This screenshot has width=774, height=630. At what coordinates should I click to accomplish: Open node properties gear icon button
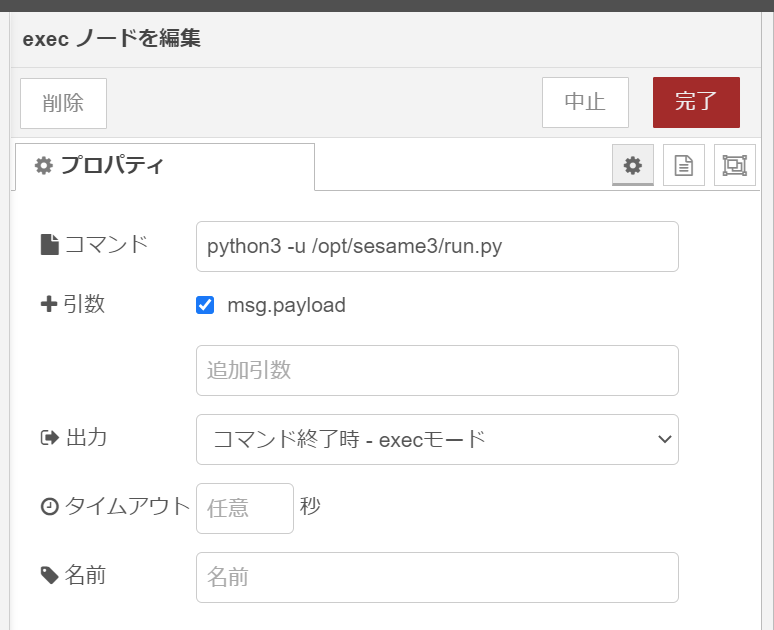[633, 165]
